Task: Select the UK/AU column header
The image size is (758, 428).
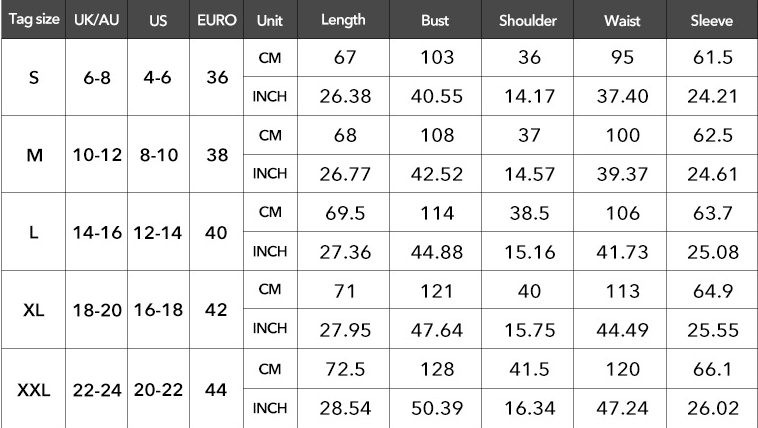Action: coord(97,19)
